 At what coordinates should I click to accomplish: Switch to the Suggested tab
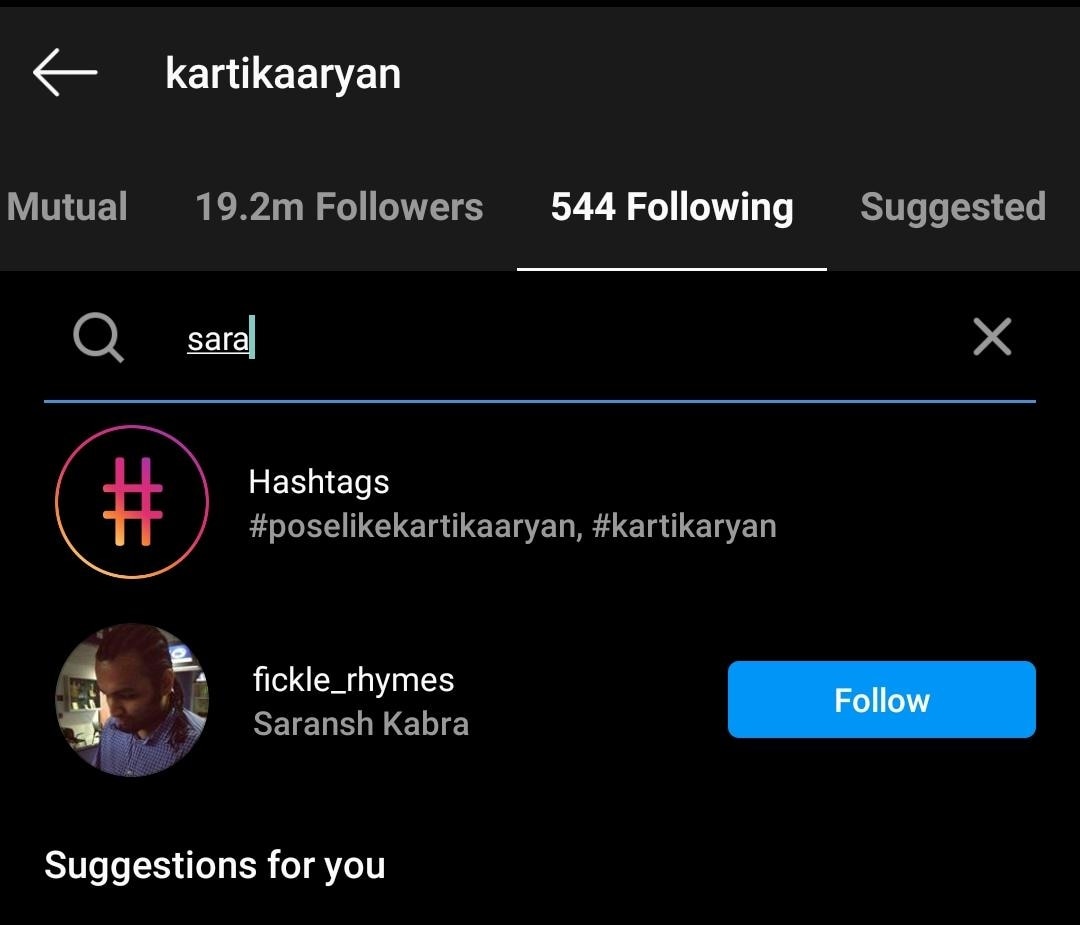tap(953, 207)
